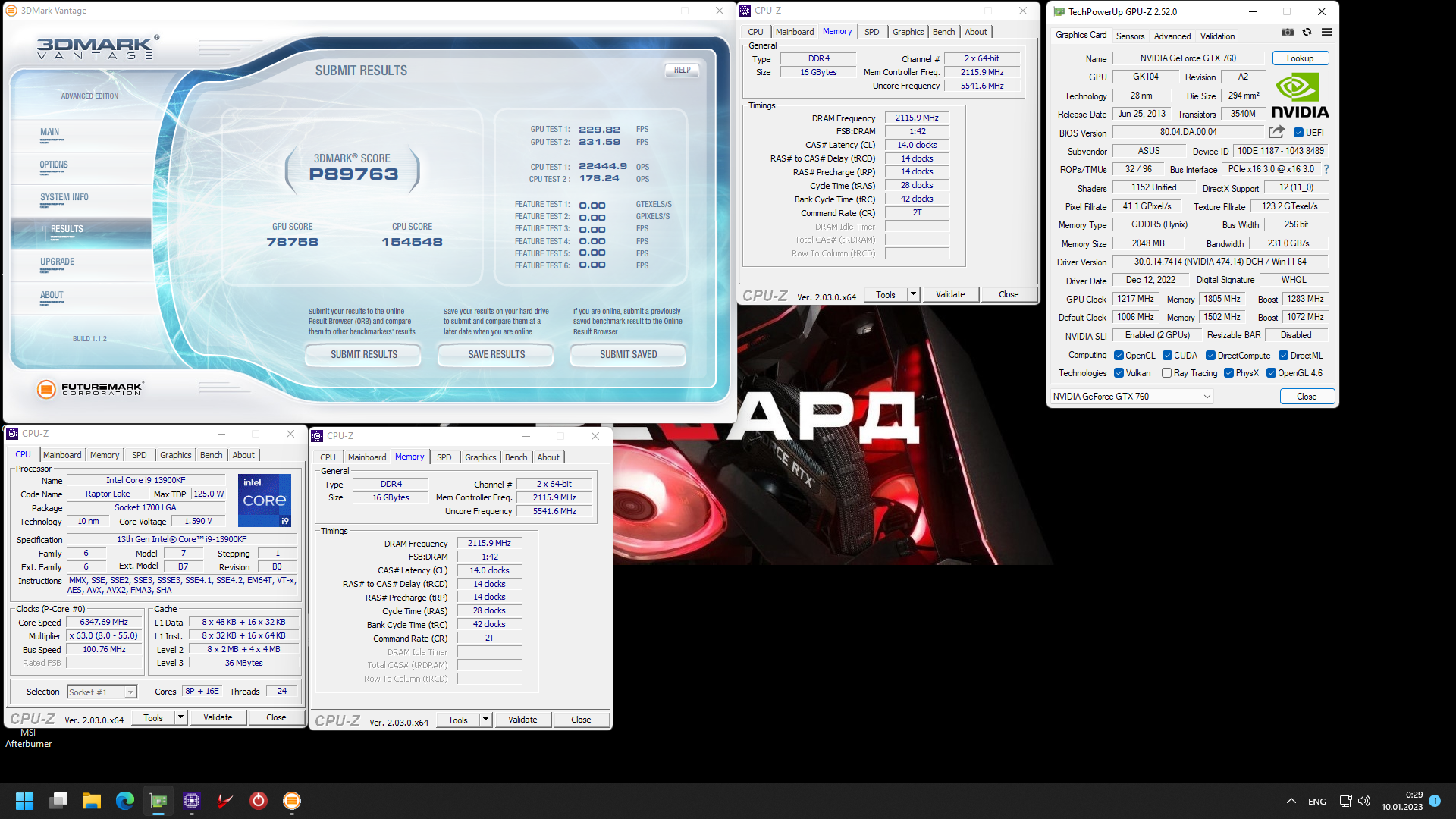This screenshot has width=1456, height=819.
Task: Toggle the UEFI checkbox in GPU-Z
Action: [x=1298, y=133]
